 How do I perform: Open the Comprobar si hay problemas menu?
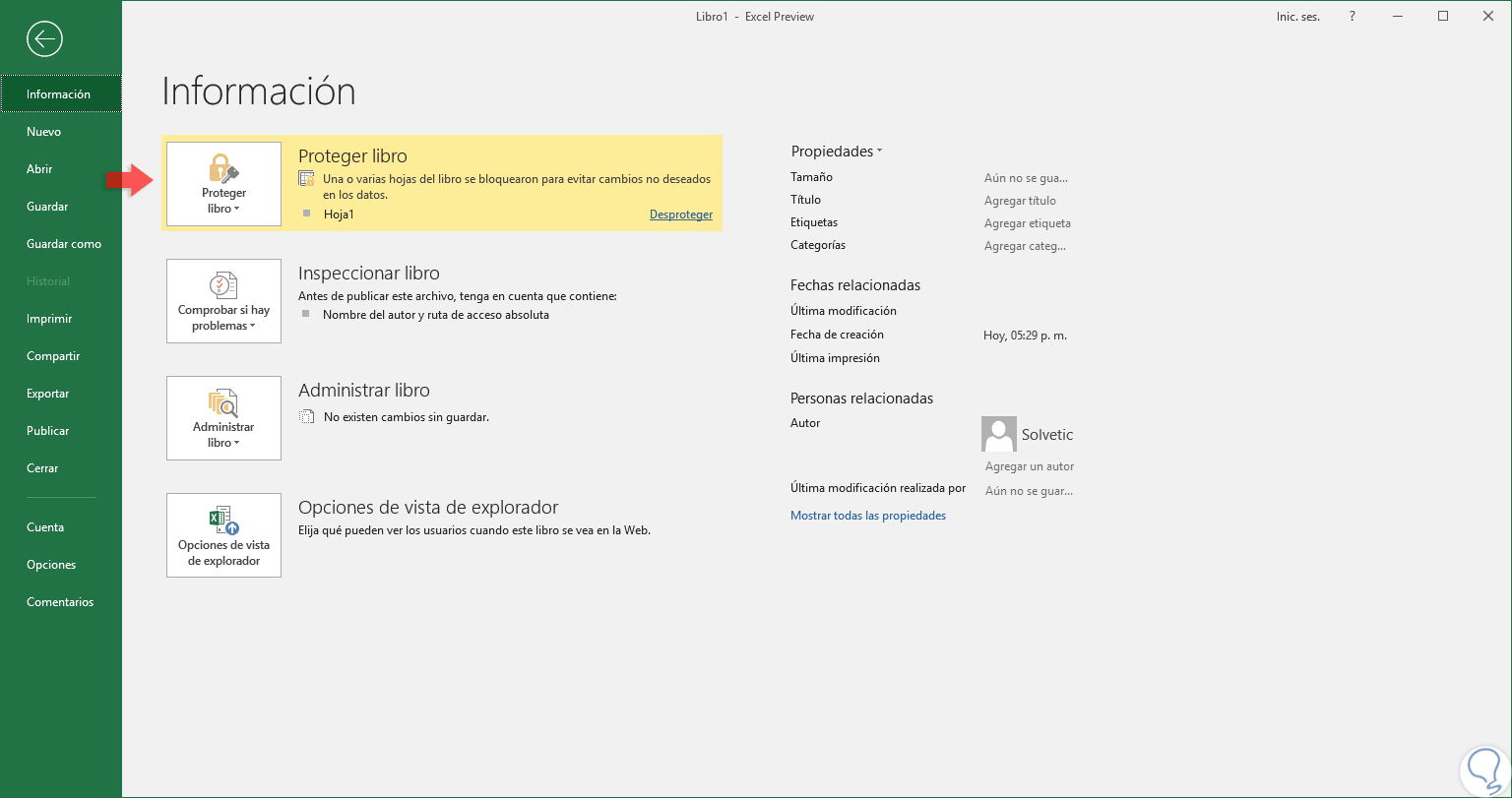[x=223, y=301]
